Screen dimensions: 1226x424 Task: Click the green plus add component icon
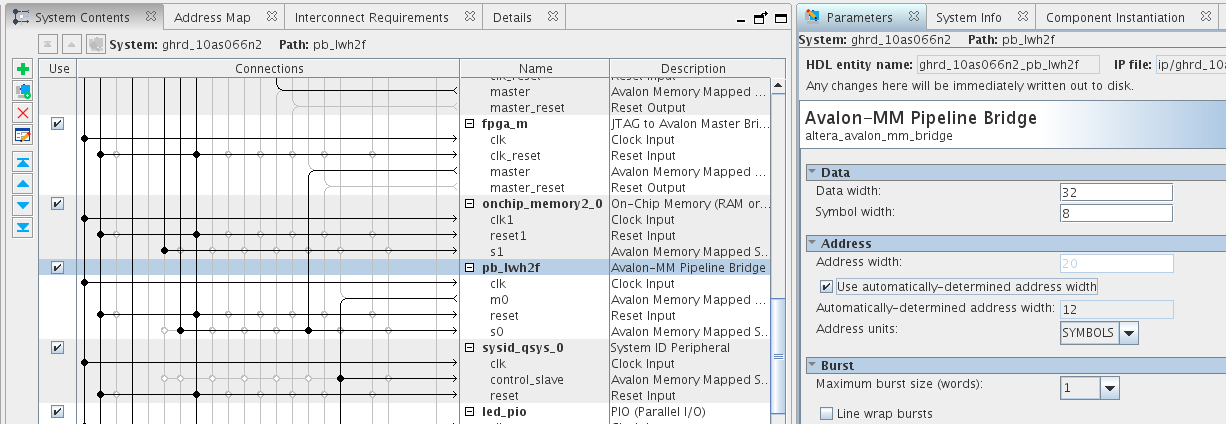(x=23, y=69)
